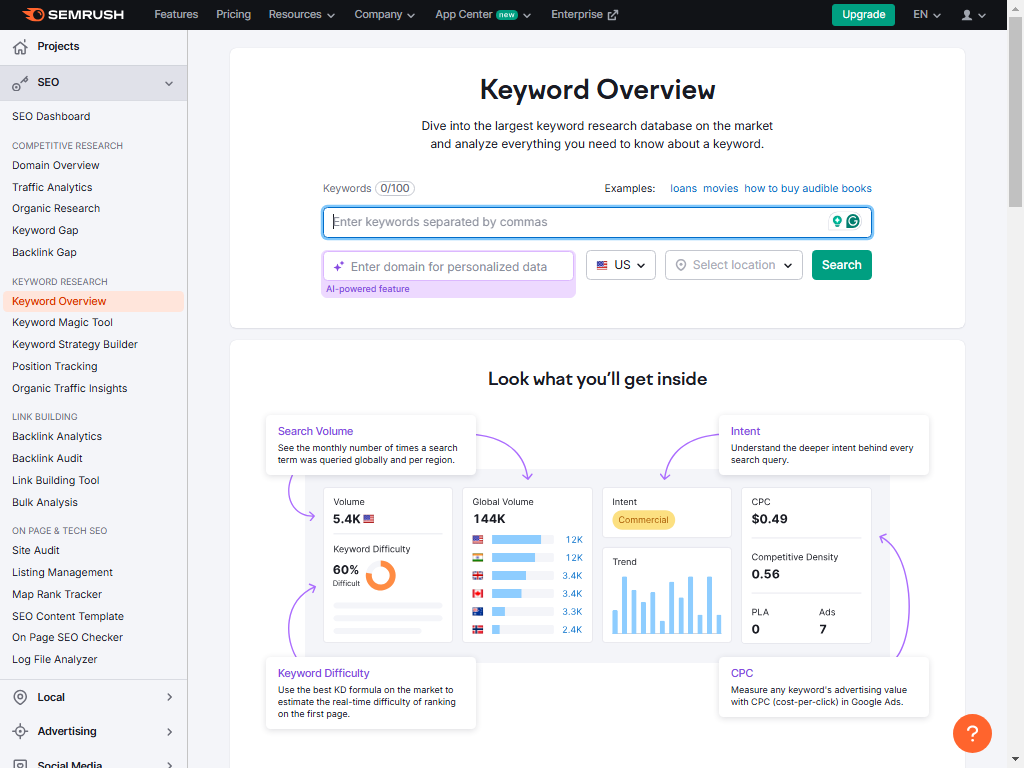Click the Social Media sidebar icon

(x=20, y=763)
